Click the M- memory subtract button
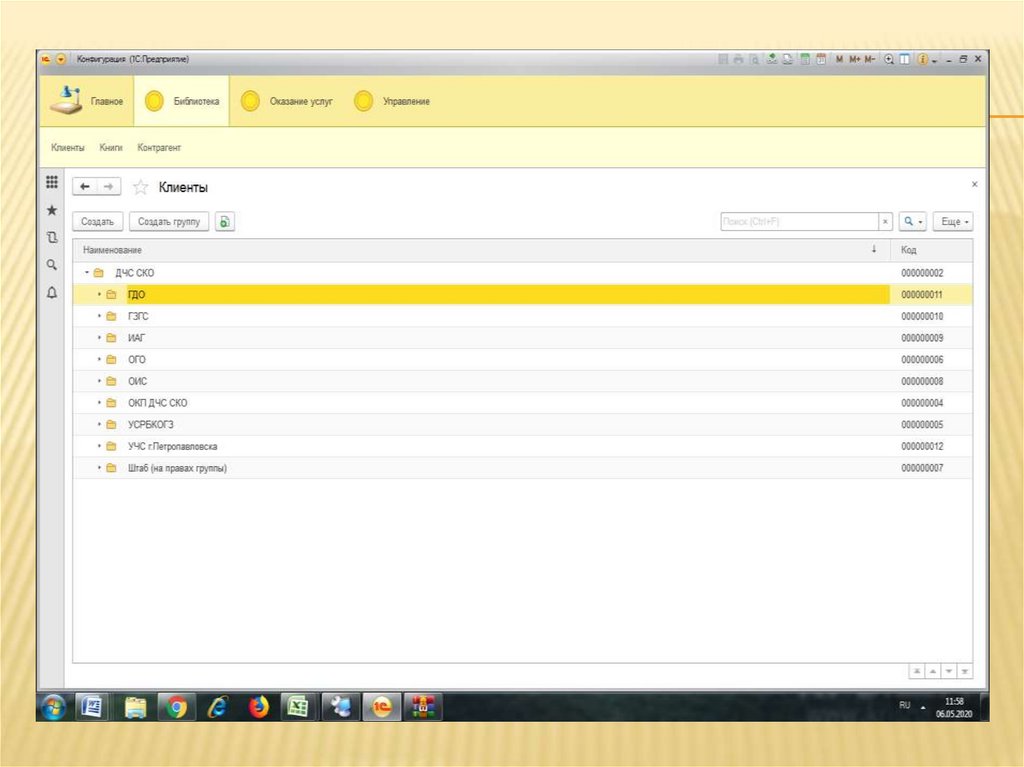The image size is (1024, 767). [x=869, y=59]
